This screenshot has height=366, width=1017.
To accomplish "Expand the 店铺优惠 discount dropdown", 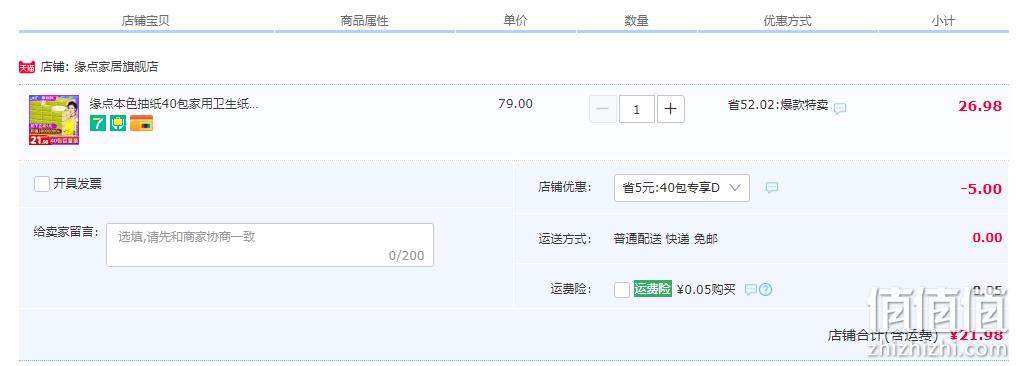I will 682,188.
